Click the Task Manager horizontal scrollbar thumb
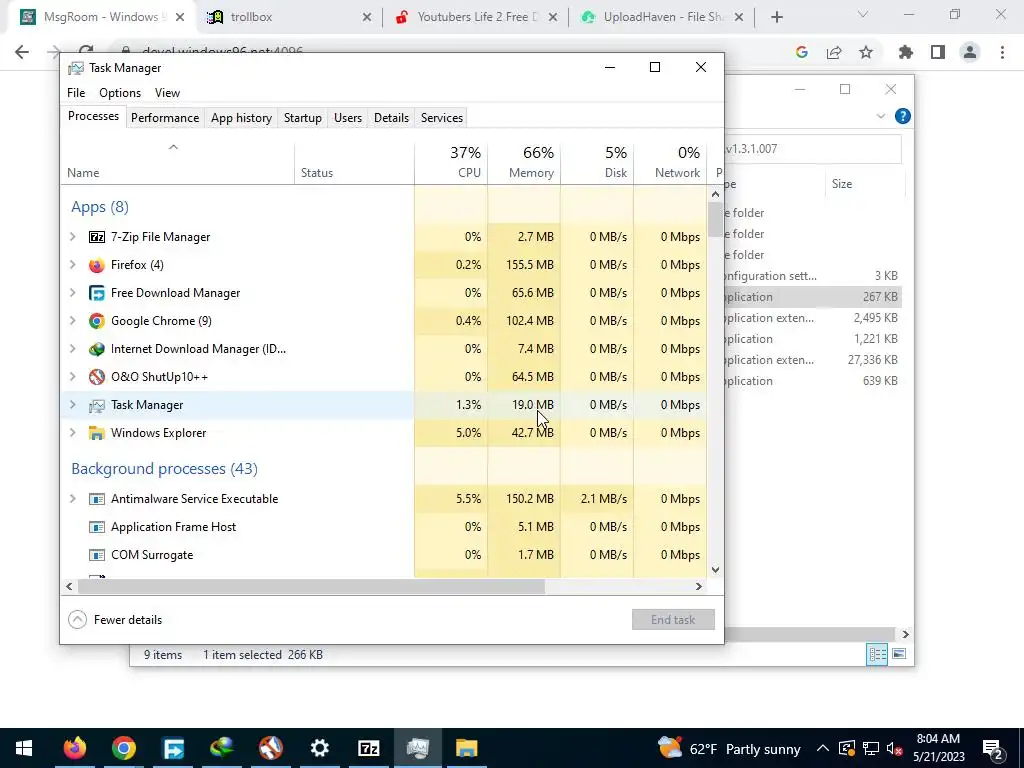 [312, 586]
